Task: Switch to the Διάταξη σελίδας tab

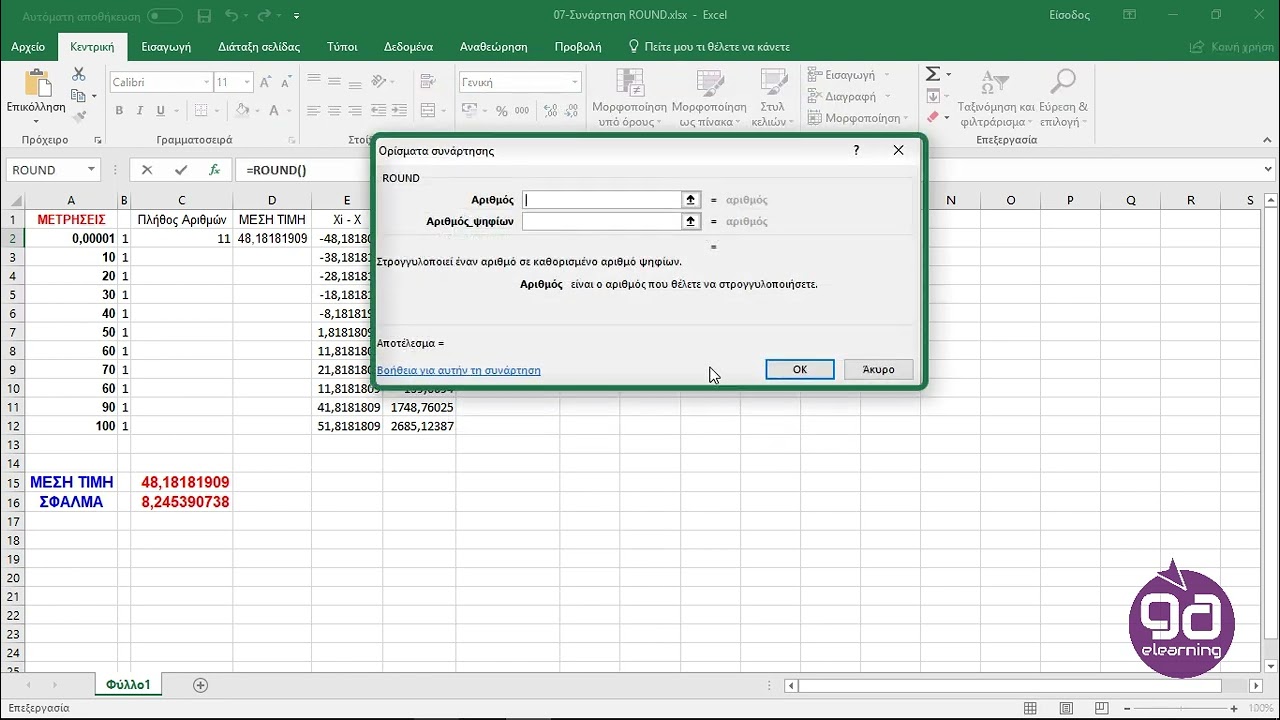Action: coord(259,47)
